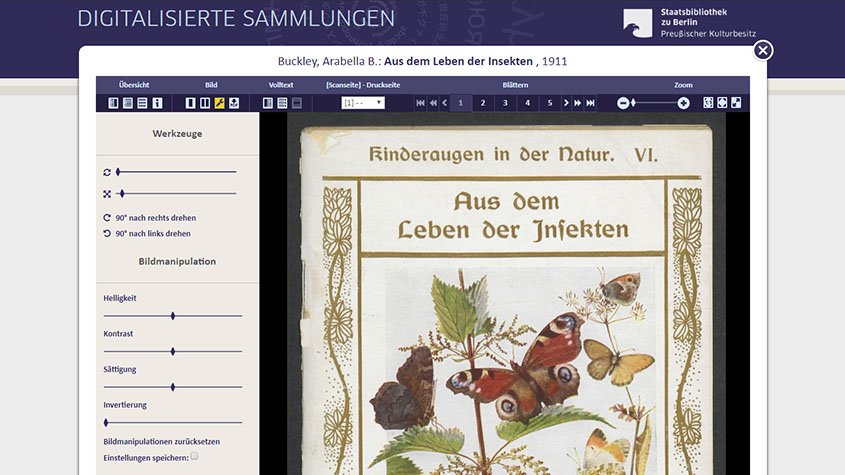The height and width of the screenshot is (475, 845).
Task: Open the Scanseite page selector dropdown
Action: (x=363, y=103)
